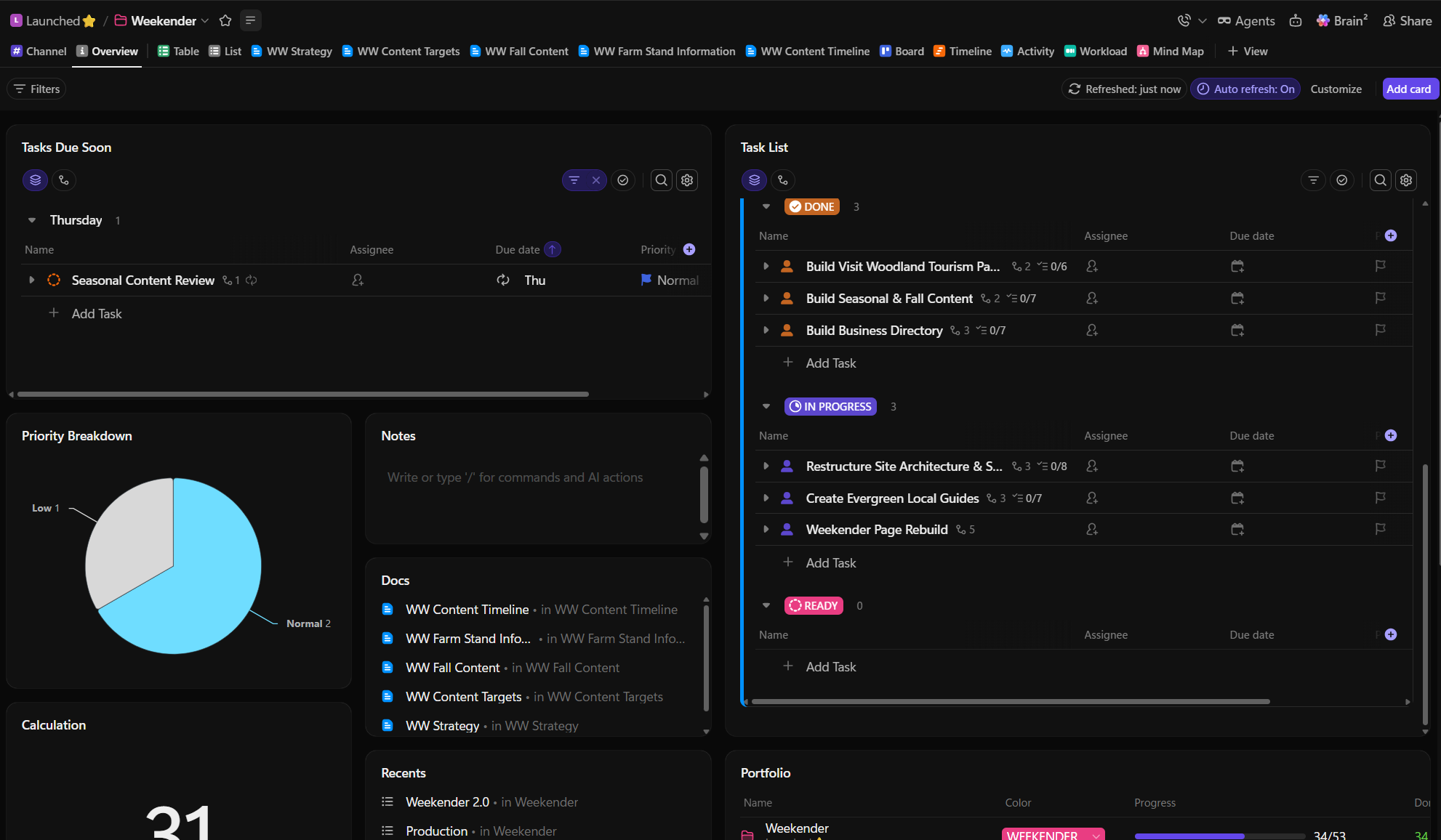Viewport: 1441px width, 840px height.
Task: Click the search icon in Tasks Due Soon
Action: (x=661, y=180)
